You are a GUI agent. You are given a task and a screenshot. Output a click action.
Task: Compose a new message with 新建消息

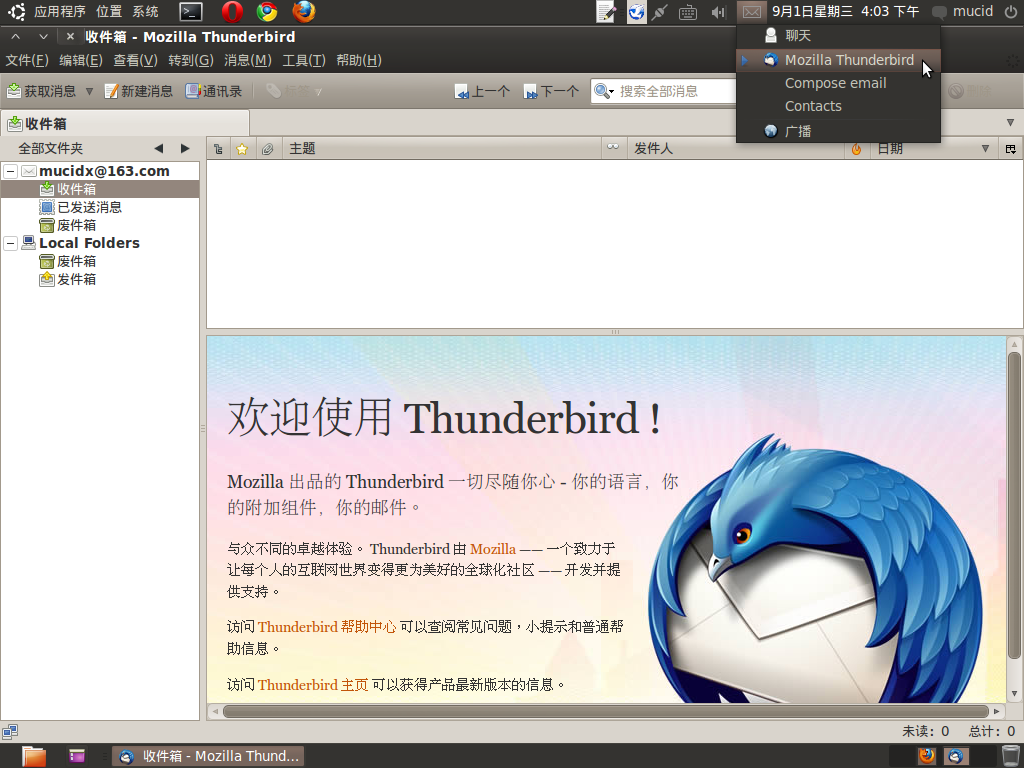(x=138, y=91)
